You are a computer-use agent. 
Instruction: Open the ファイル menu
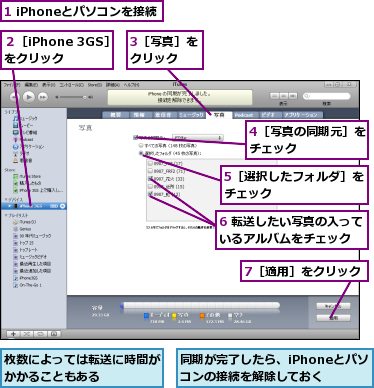click(12, 85)
